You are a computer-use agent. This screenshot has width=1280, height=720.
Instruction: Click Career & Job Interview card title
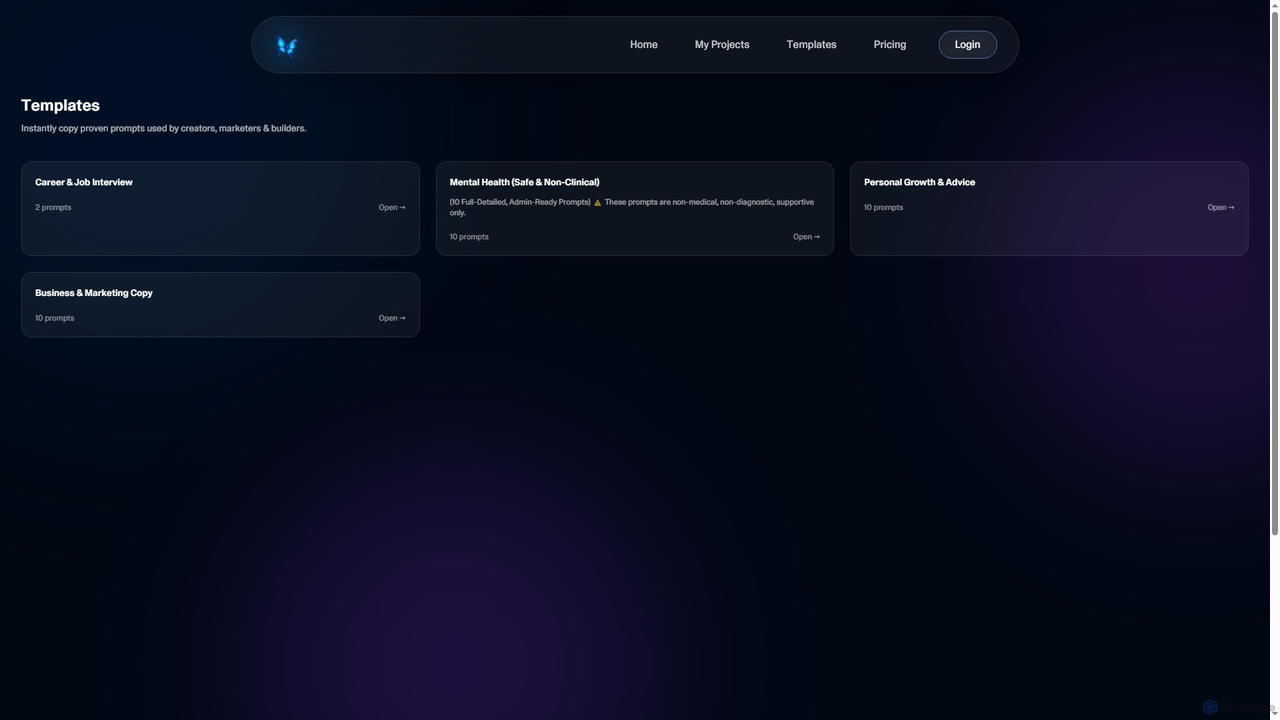pyautogui.click(x=84, y=182)
